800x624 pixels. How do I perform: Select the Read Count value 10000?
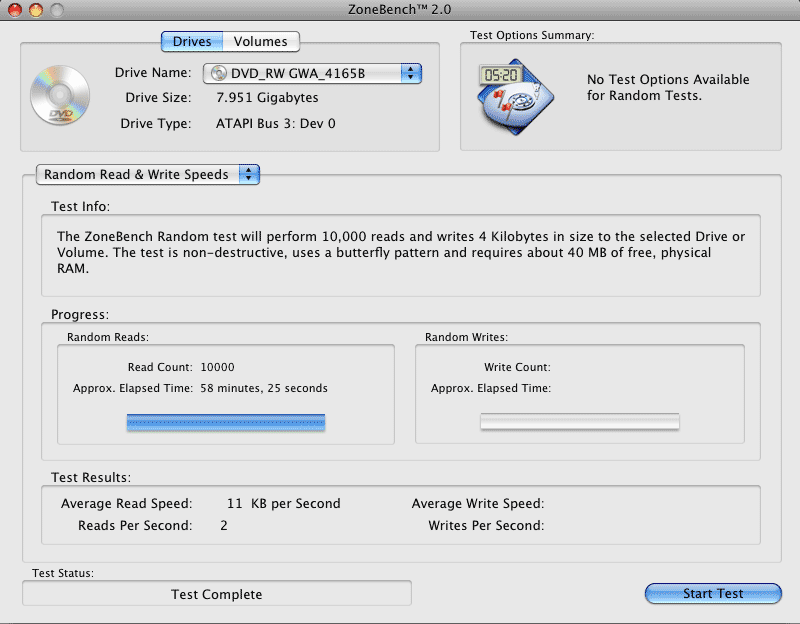[218, 367]
